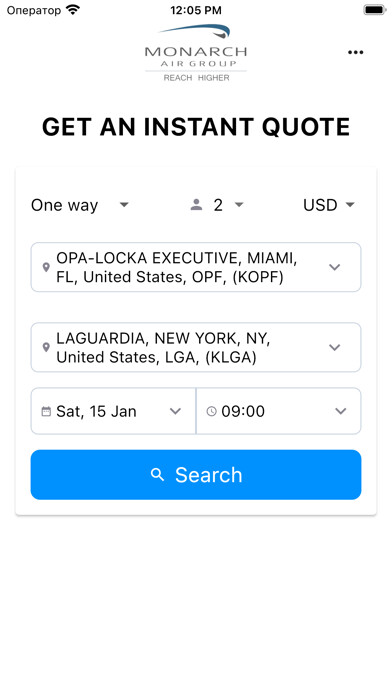The height and width of the screenshot is (696, 392).
Task: Click the blue Search button
Action: click(196, 475)
